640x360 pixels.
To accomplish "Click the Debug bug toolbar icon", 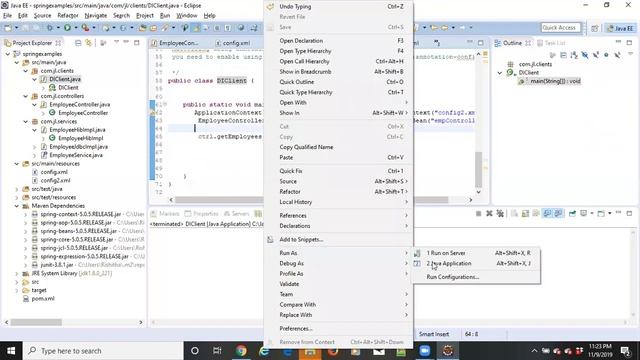I will click(49, 28).
